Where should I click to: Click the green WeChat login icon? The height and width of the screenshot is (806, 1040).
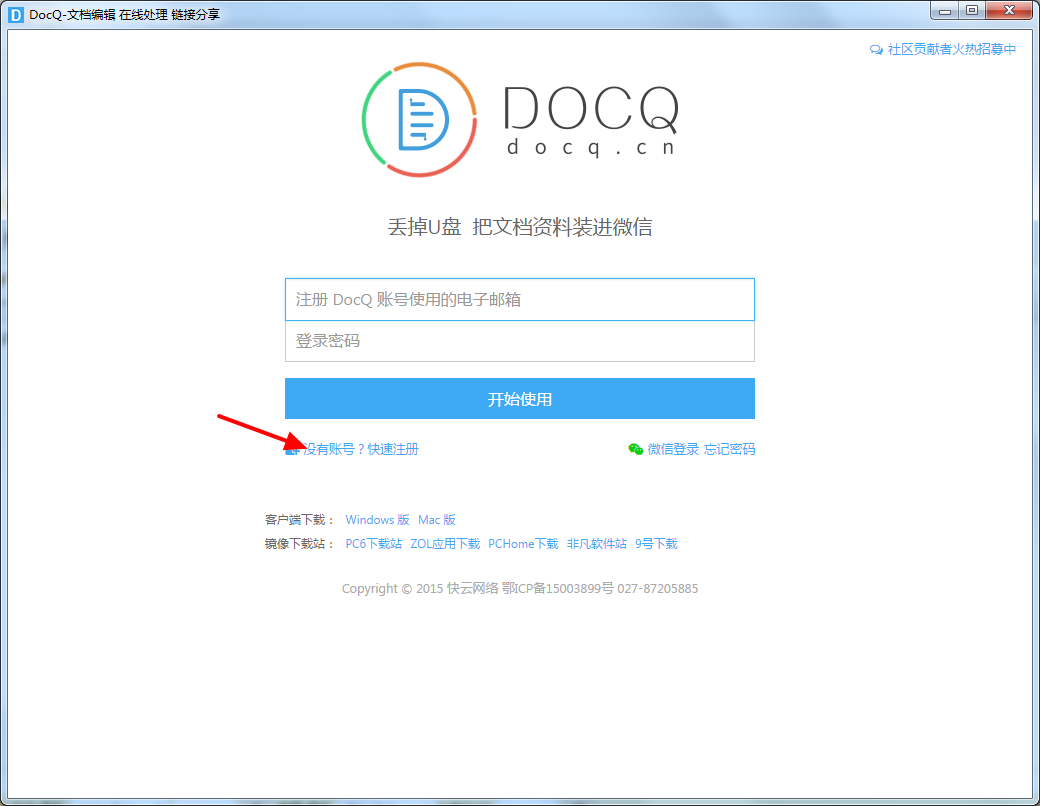(635, 449)
